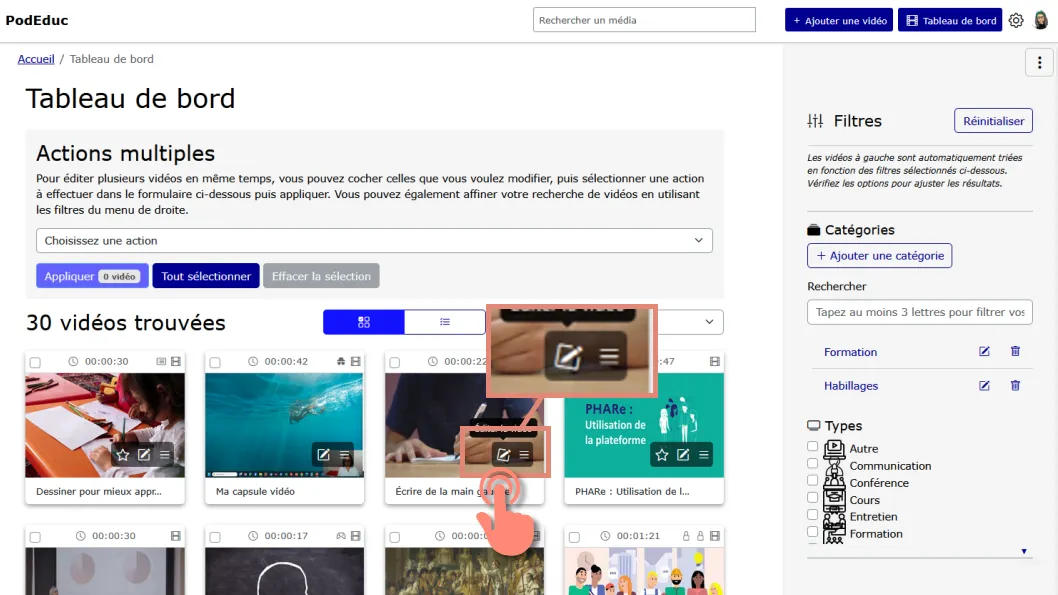The image size is (1058, 595).
Task: Click the film icon on the 00:00:42 card header
Action: pyautogui.click(x=356, y=362)
